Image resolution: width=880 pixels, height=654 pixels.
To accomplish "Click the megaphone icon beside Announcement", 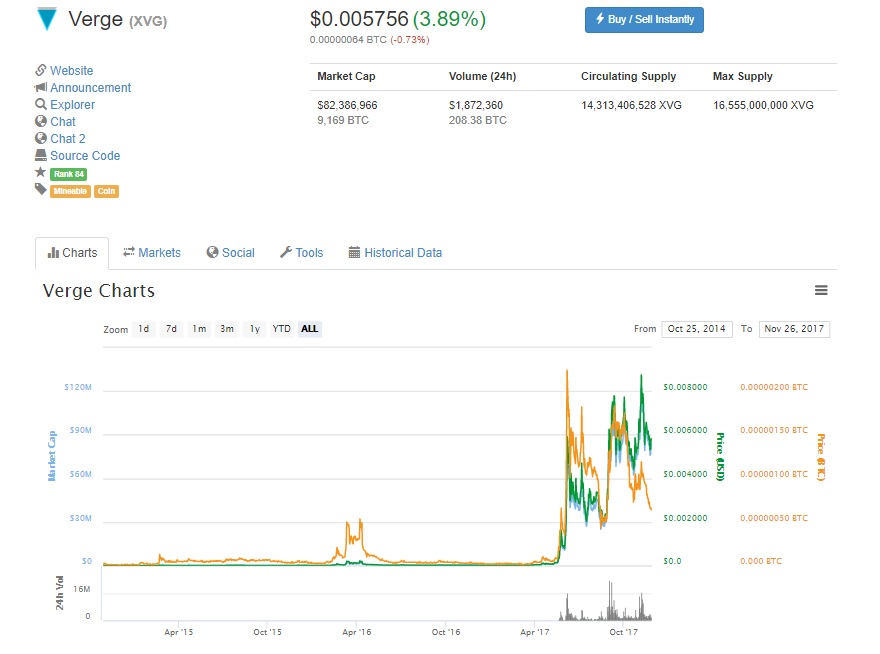I will pyautogui.click(x=40, y=88).
